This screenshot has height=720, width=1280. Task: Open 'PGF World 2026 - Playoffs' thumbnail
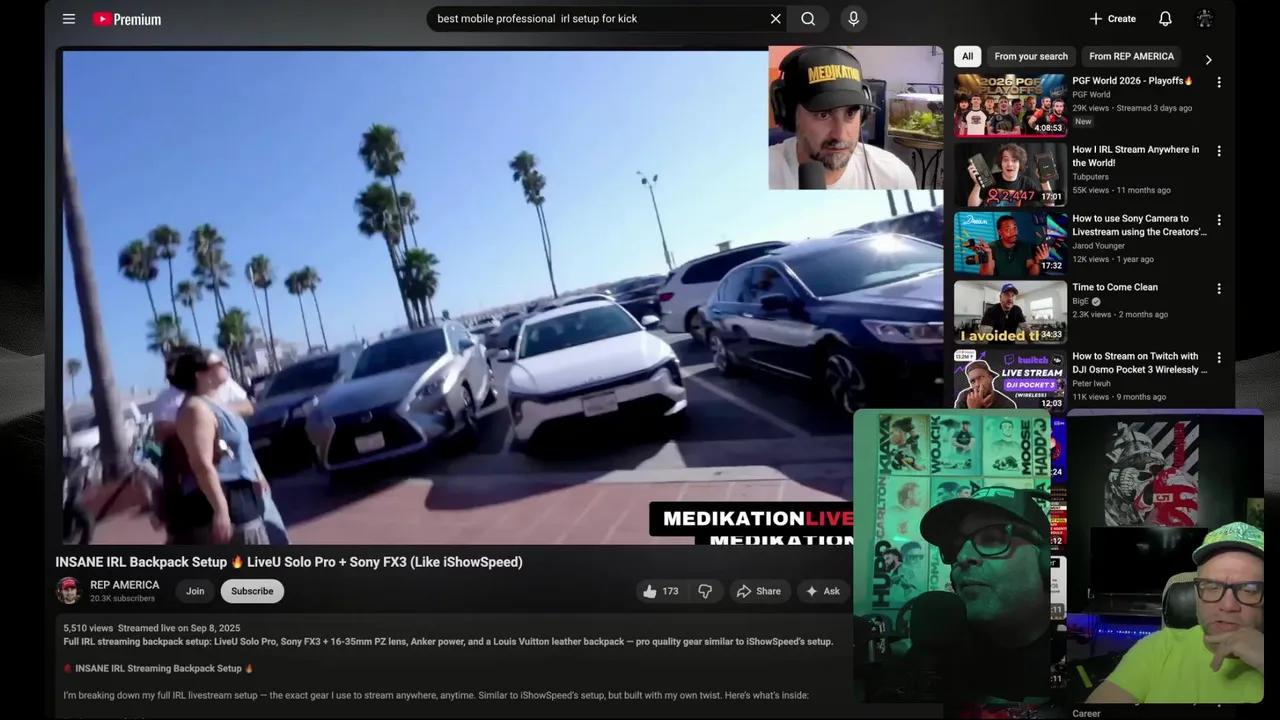(x=1010, y=105)
